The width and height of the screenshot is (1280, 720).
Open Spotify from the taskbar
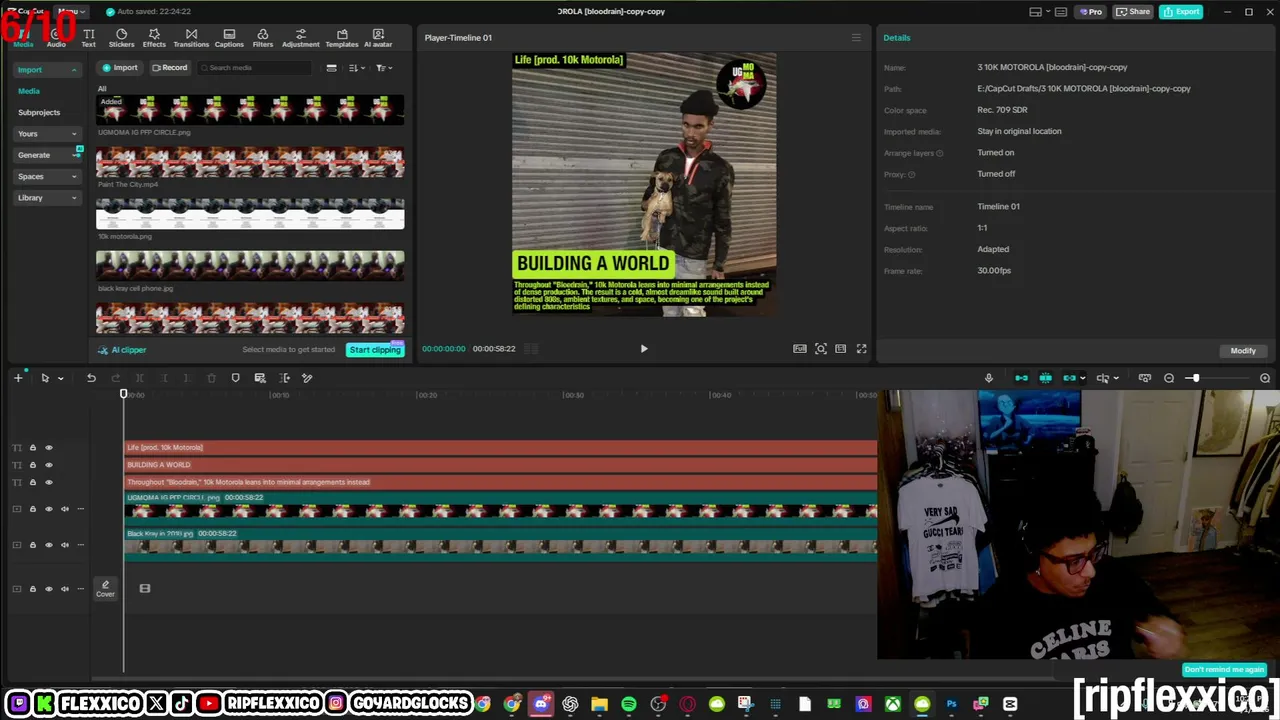pyautogui.click(x=629, y=704)
